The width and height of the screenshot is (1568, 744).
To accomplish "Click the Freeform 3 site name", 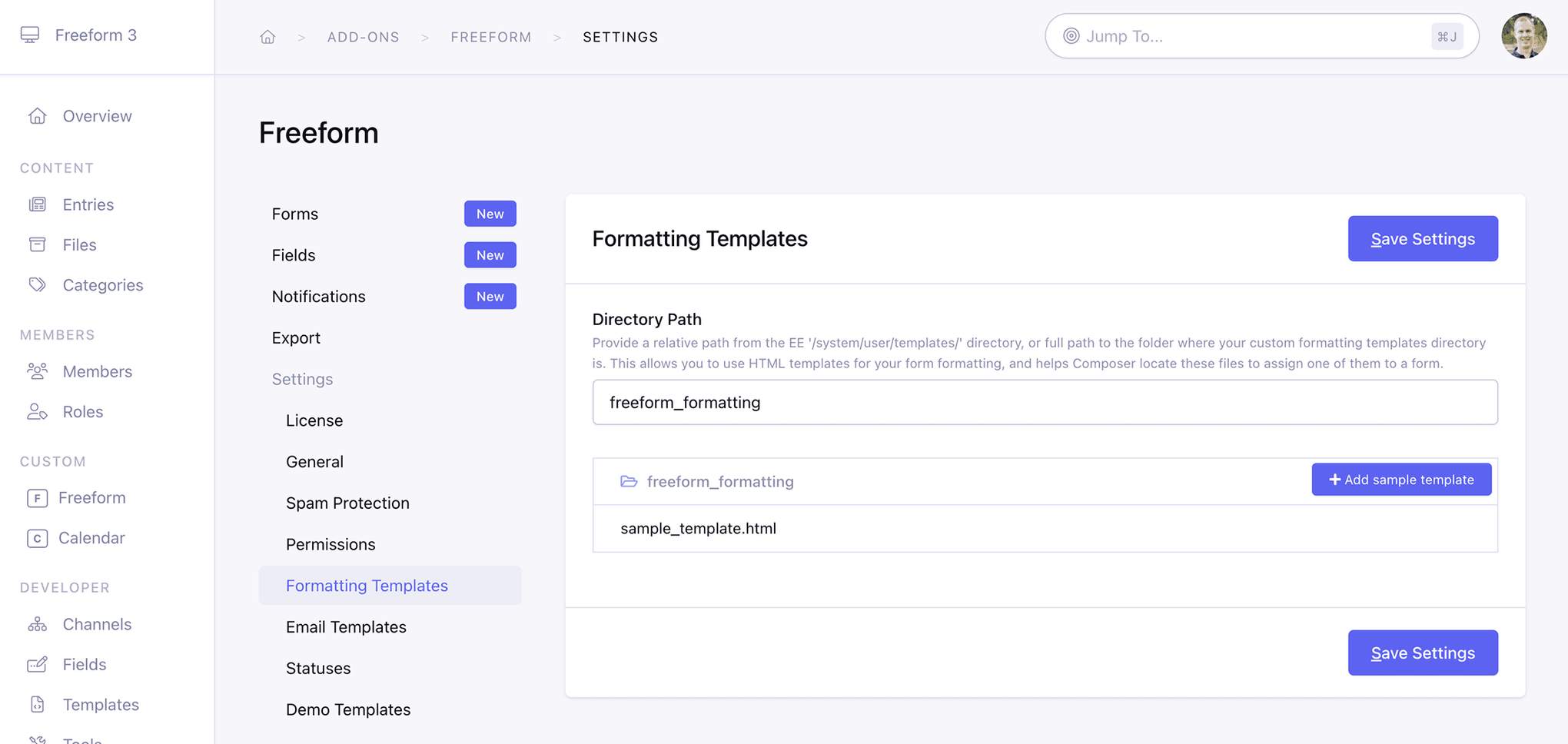I will 96,35.
